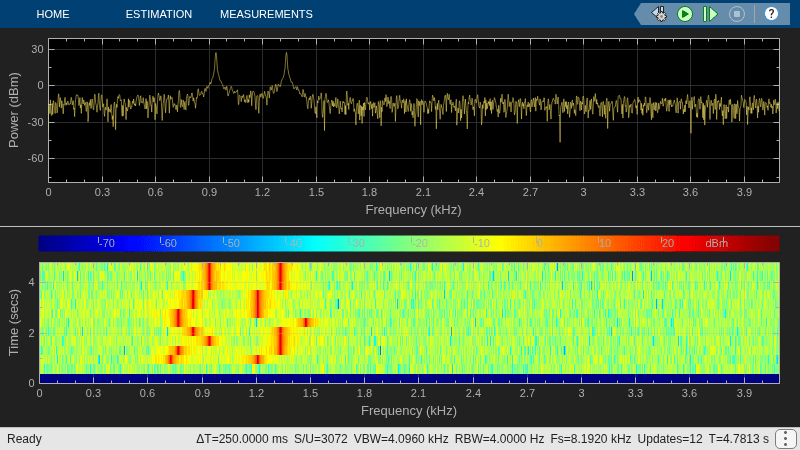The image size is (800, 450).
Task: Click the 'VBW=4.0960 kHz' status entry
Action: pyautogui.click(x=401, y=439)
